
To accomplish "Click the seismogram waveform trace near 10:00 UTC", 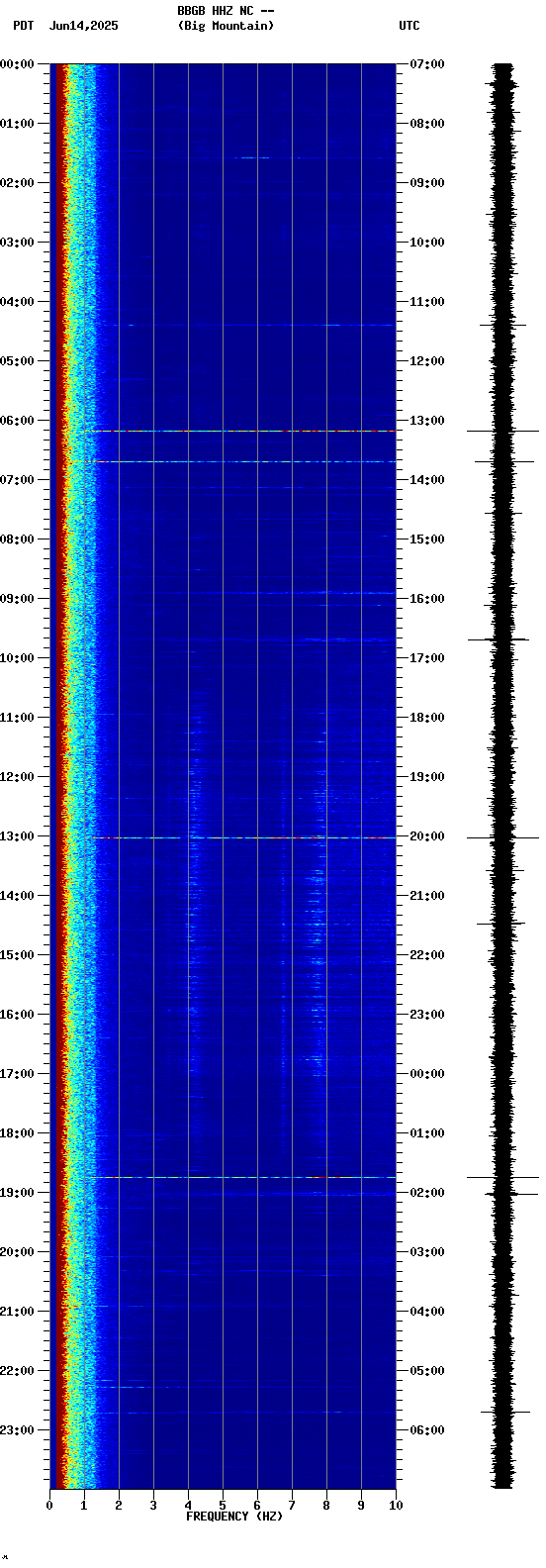I will 503,243.
